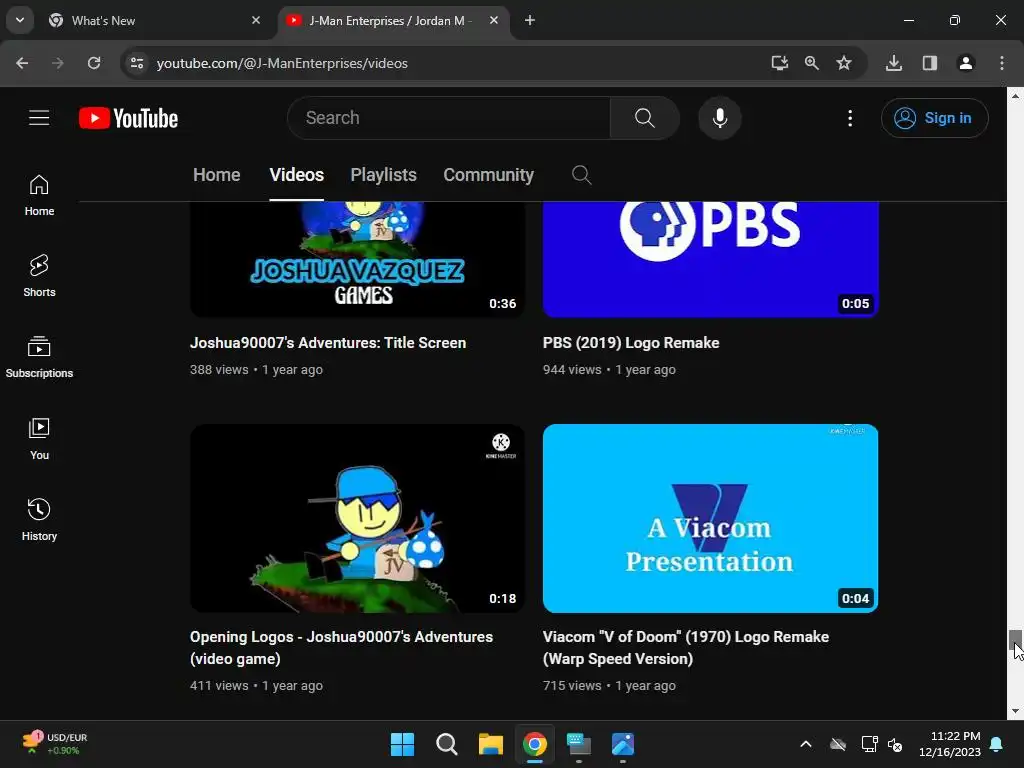Start voice search with the microphone icon
Screen dimensions: 1024x768
[720, 118]
